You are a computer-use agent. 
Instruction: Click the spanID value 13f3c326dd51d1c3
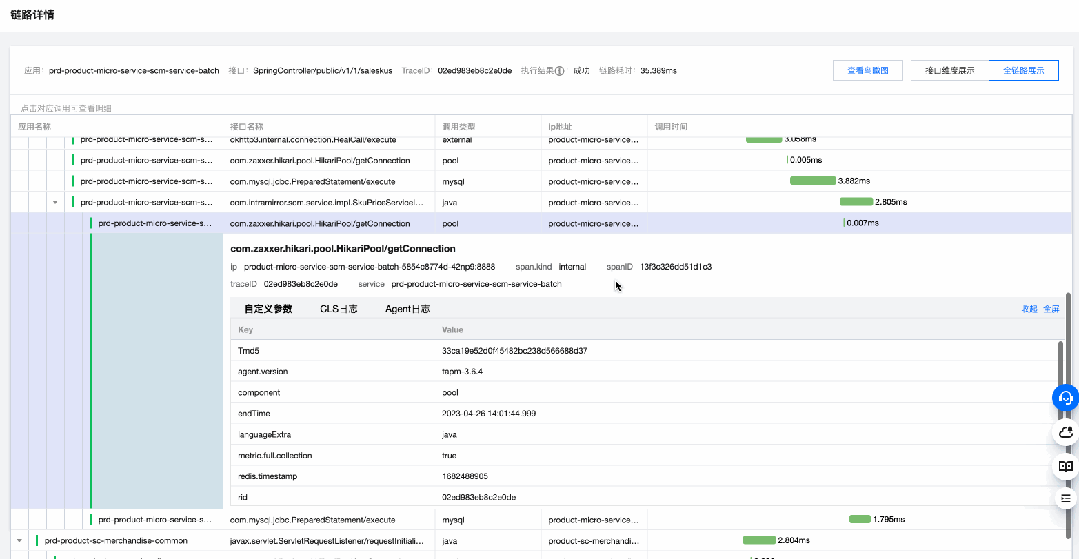(676, 266)
